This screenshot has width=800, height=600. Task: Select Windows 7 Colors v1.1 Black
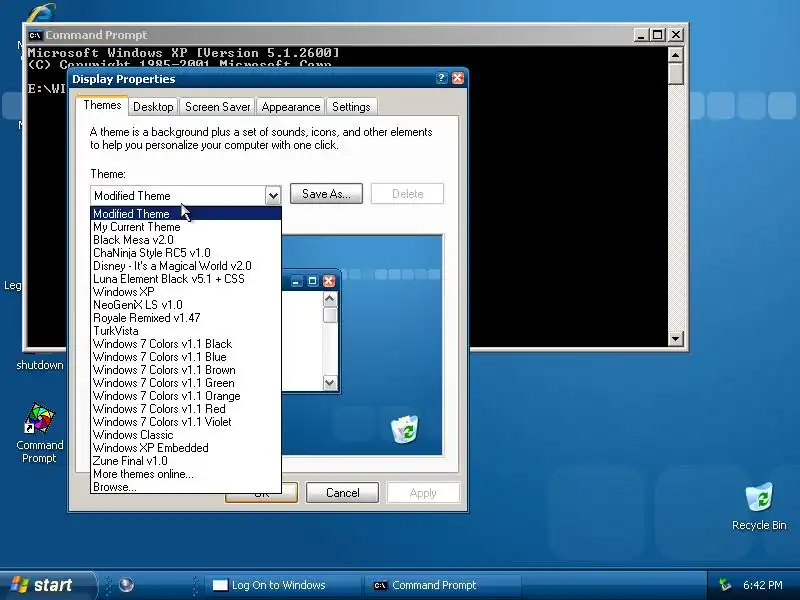(x=186, y=344)
